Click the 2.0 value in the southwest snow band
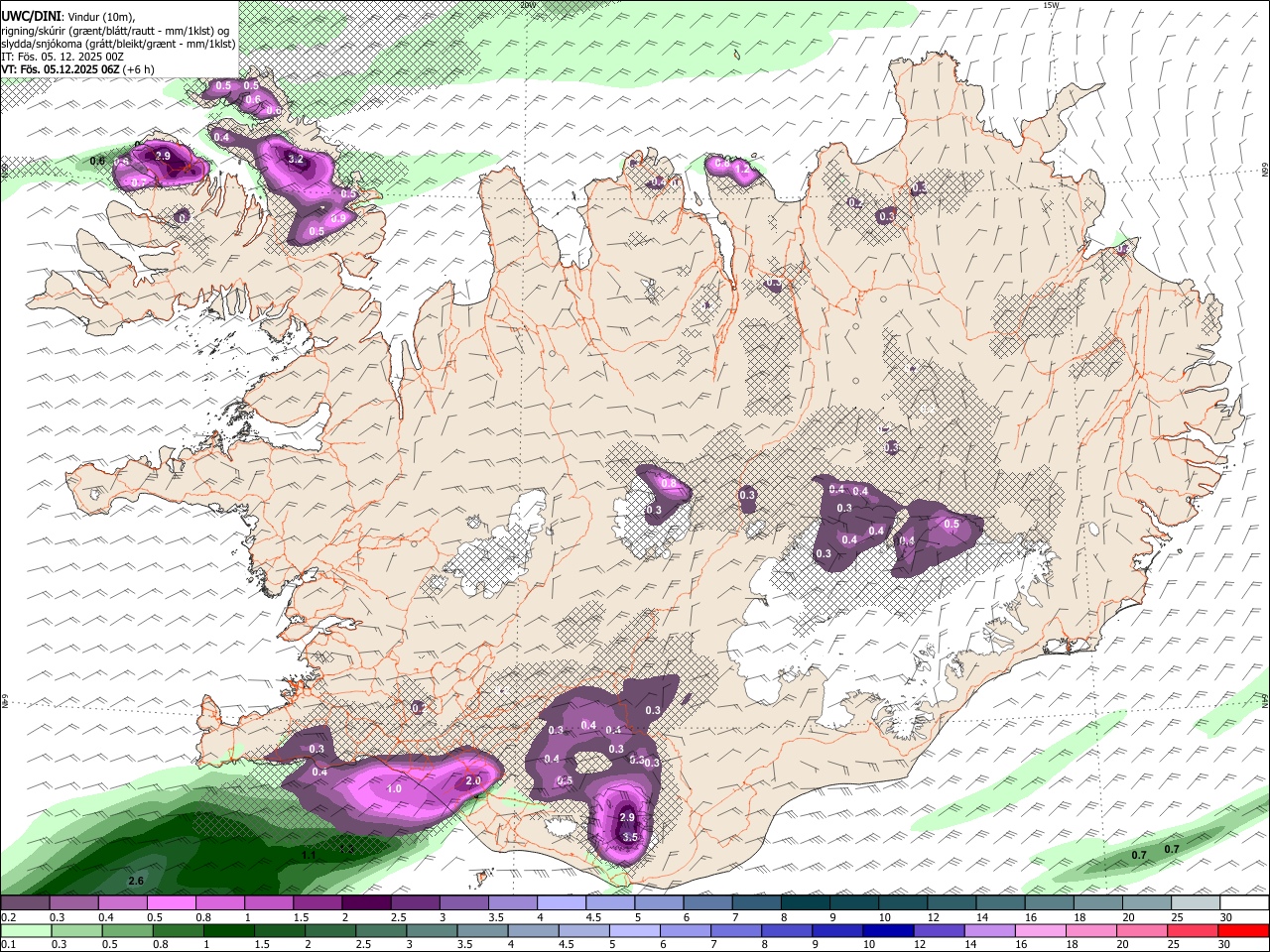Screen dimensions: 1270x952 pyautogui.click(x=473, y=780)
